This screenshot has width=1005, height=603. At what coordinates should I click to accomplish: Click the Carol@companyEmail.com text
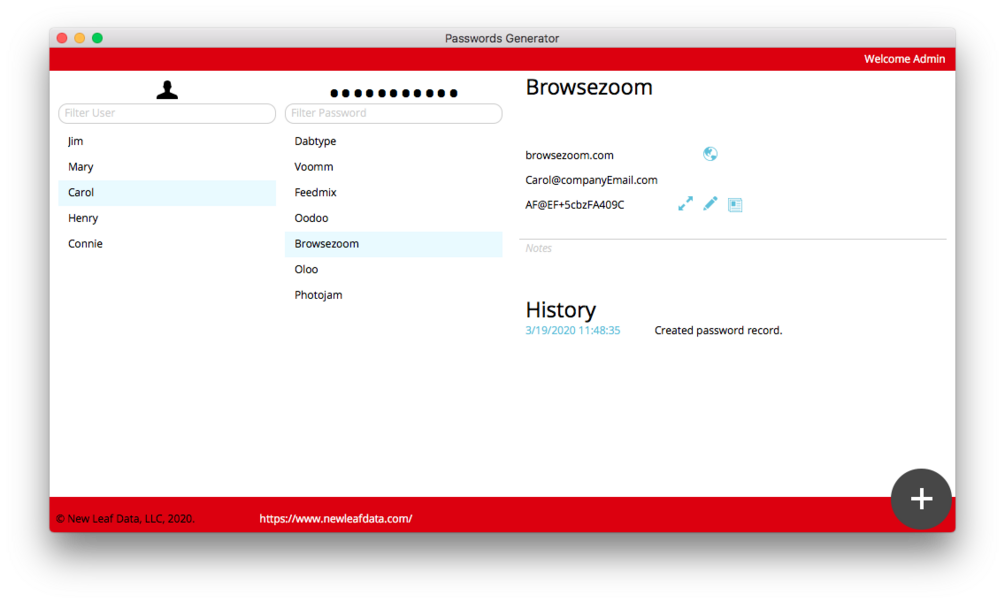tap(591, 180)
